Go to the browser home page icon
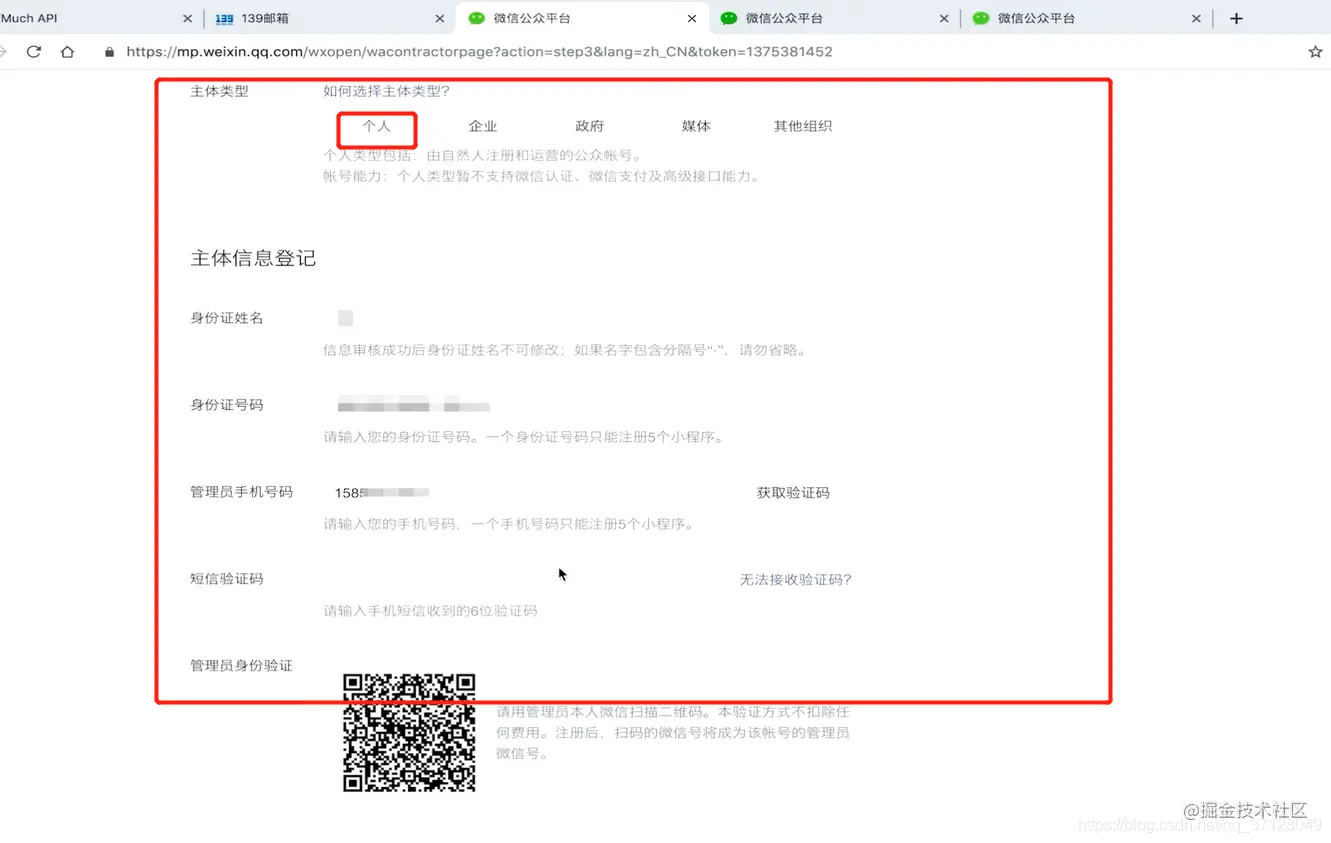 pos(68,51)
